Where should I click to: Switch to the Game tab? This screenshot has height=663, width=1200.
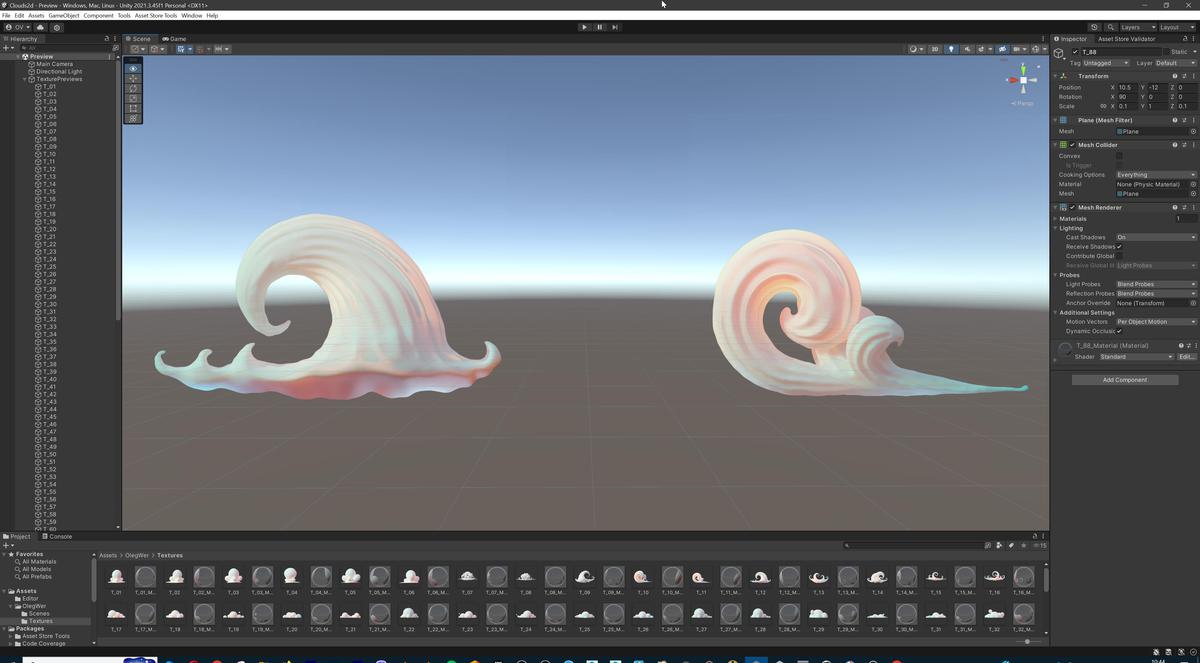pos(175,39)
